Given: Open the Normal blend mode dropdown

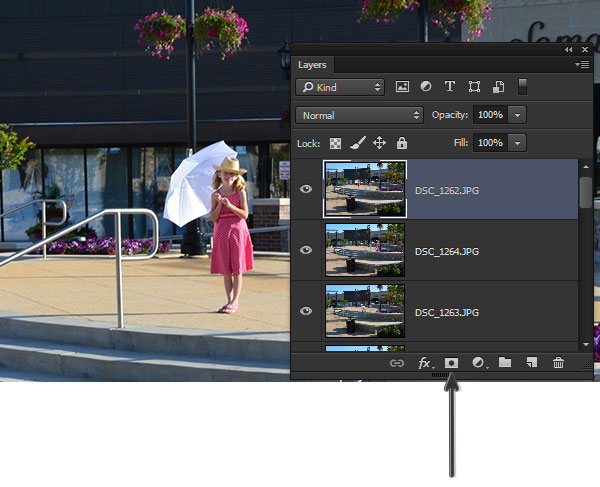Looking at the screenshot, I should point(360,115).
